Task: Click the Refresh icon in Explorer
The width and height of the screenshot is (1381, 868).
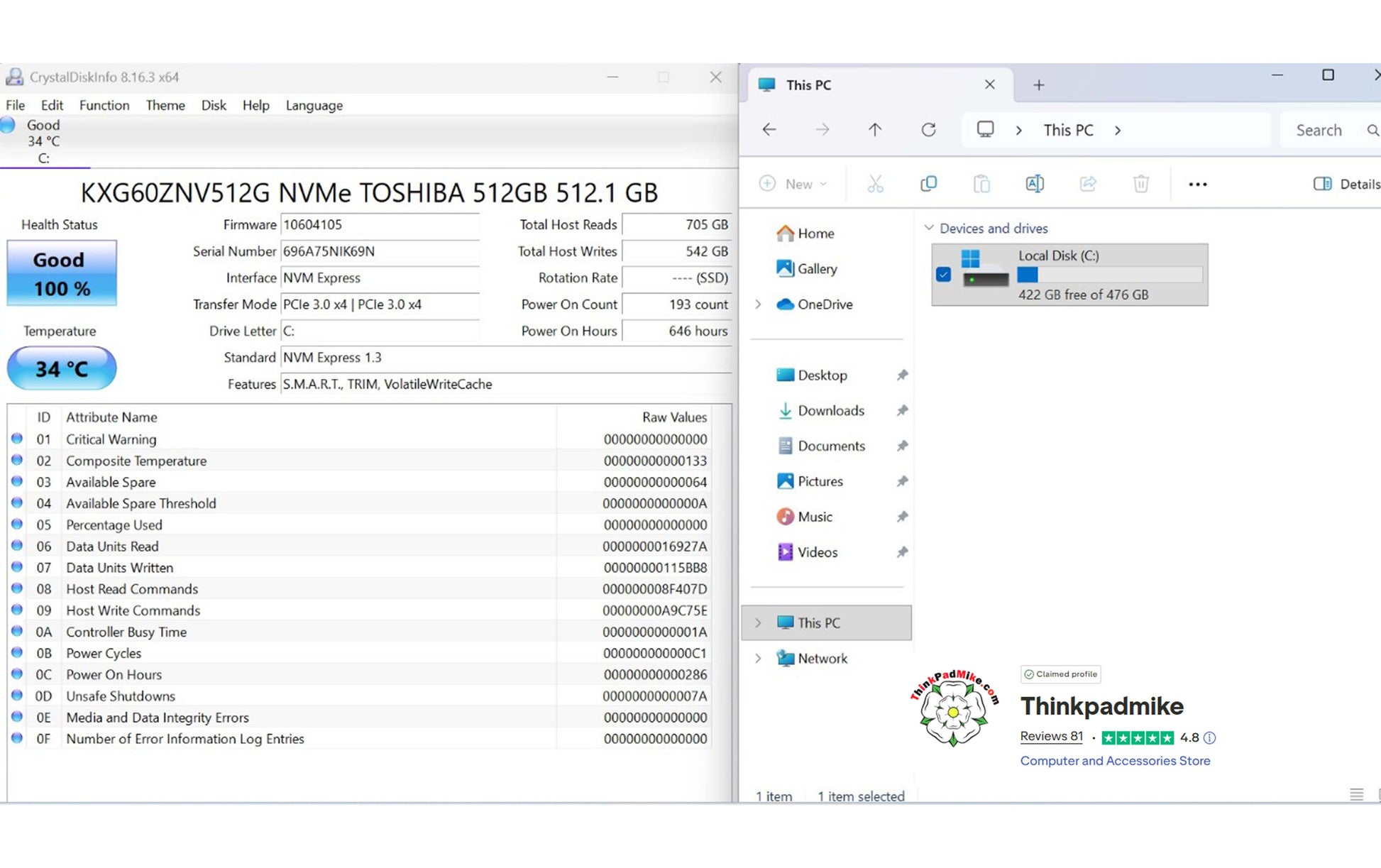Action: (928, 130)
